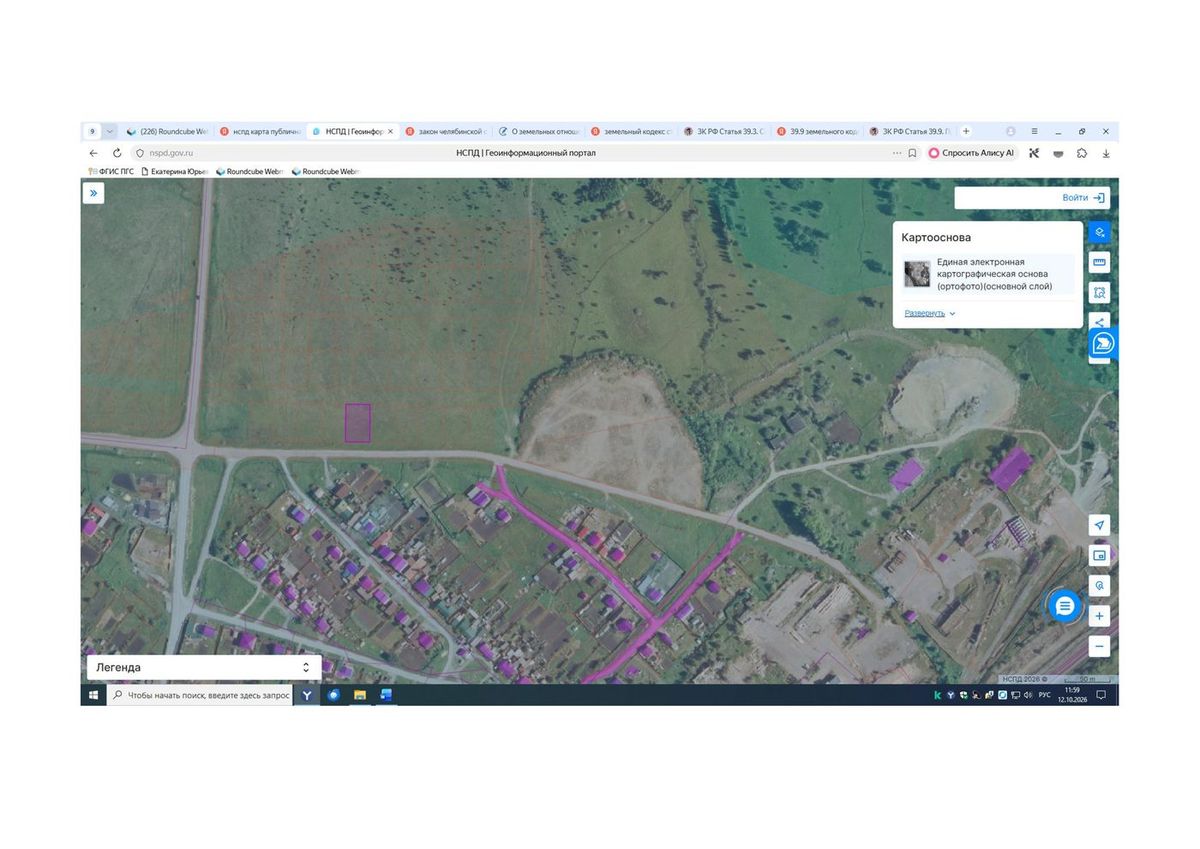
Task: Open the browser extensions puzzle icon
Action: tap(1082, 153)
